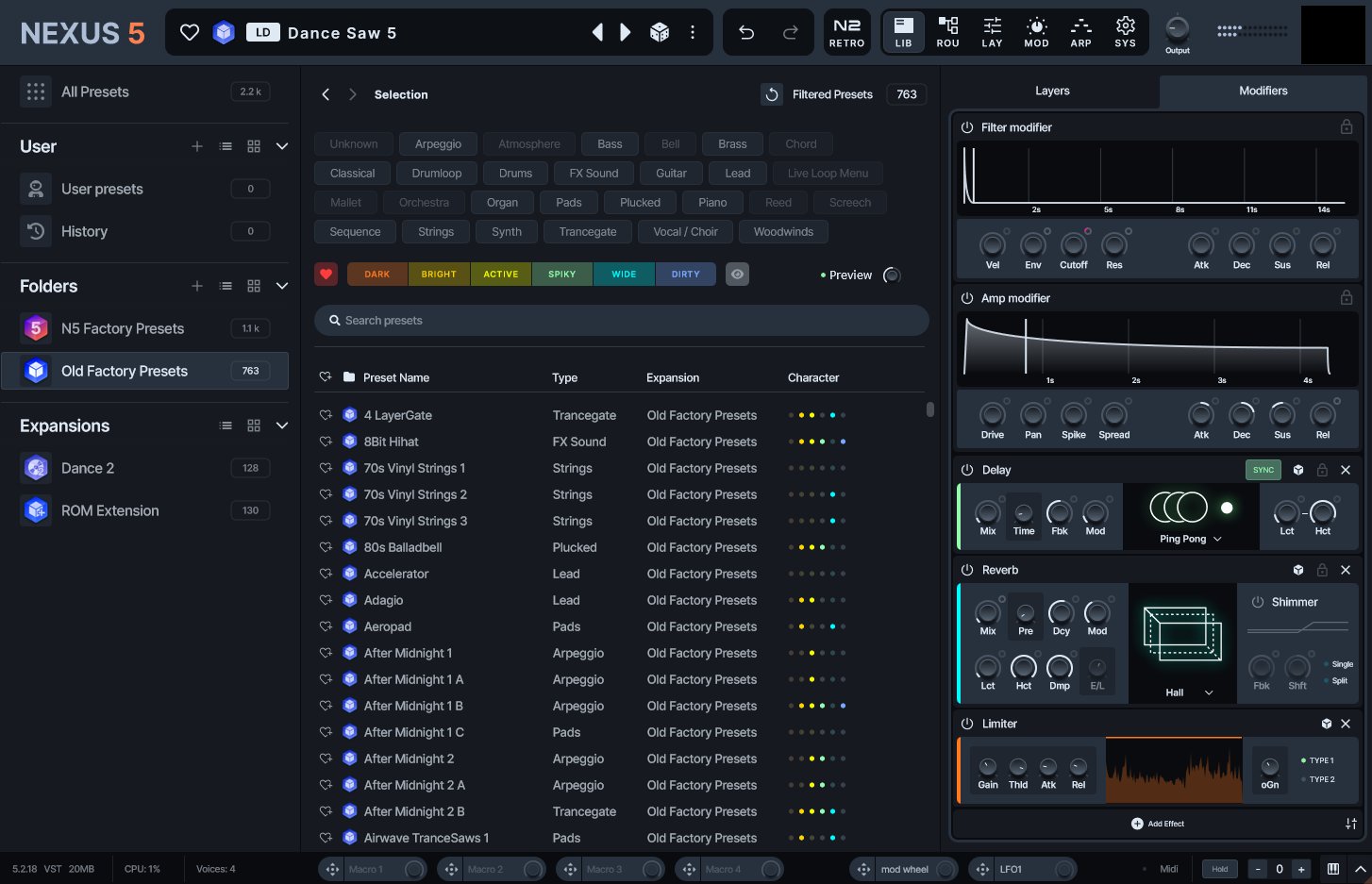Image resolution: width=1372 pixels, height=884 pixels.
Task: Open the ROU routing page
Action: [947, 32]
